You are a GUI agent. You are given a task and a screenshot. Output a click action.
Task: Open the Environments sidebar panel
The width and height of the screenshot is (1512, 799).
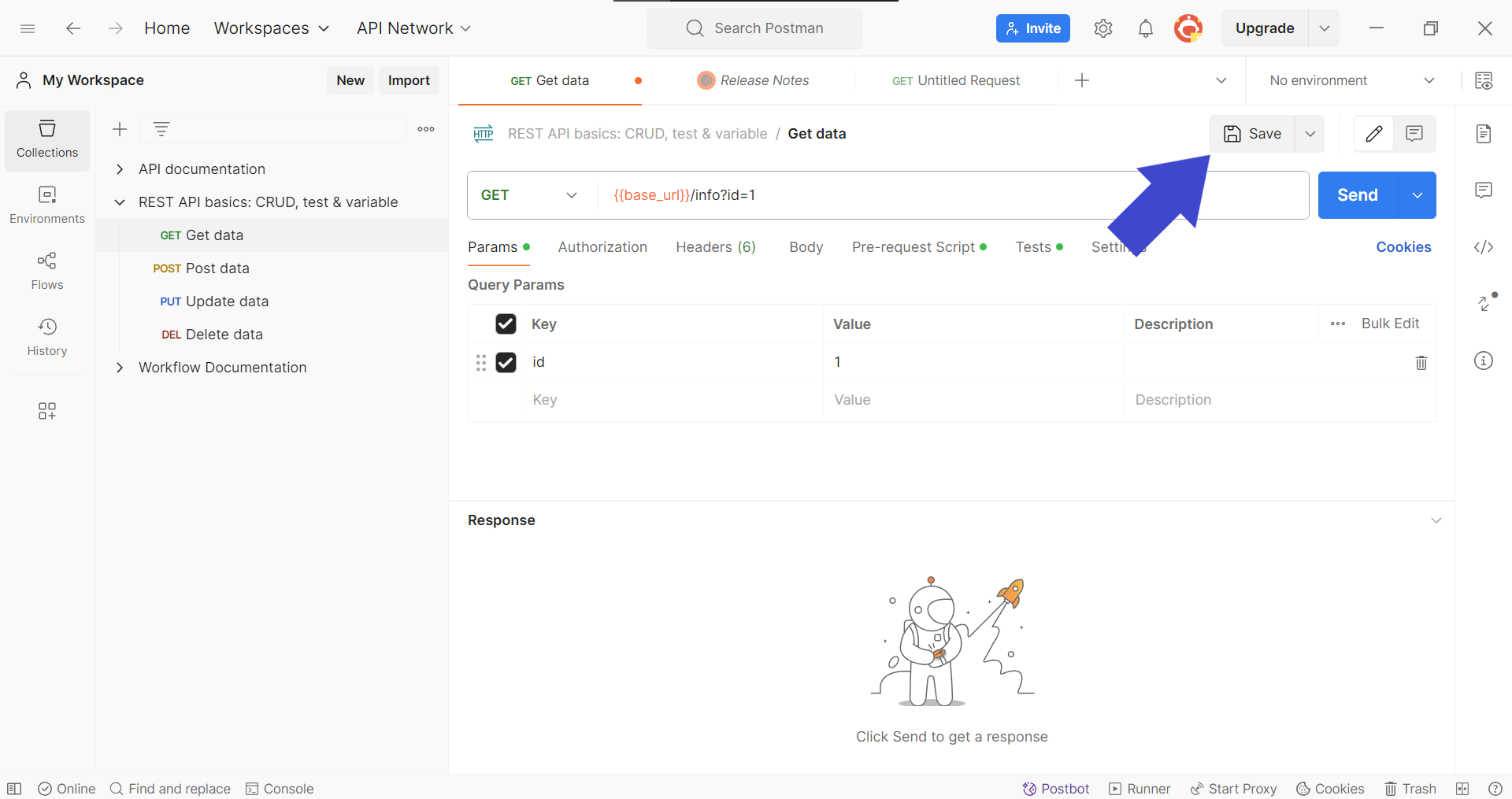click(x=47, y=205)
